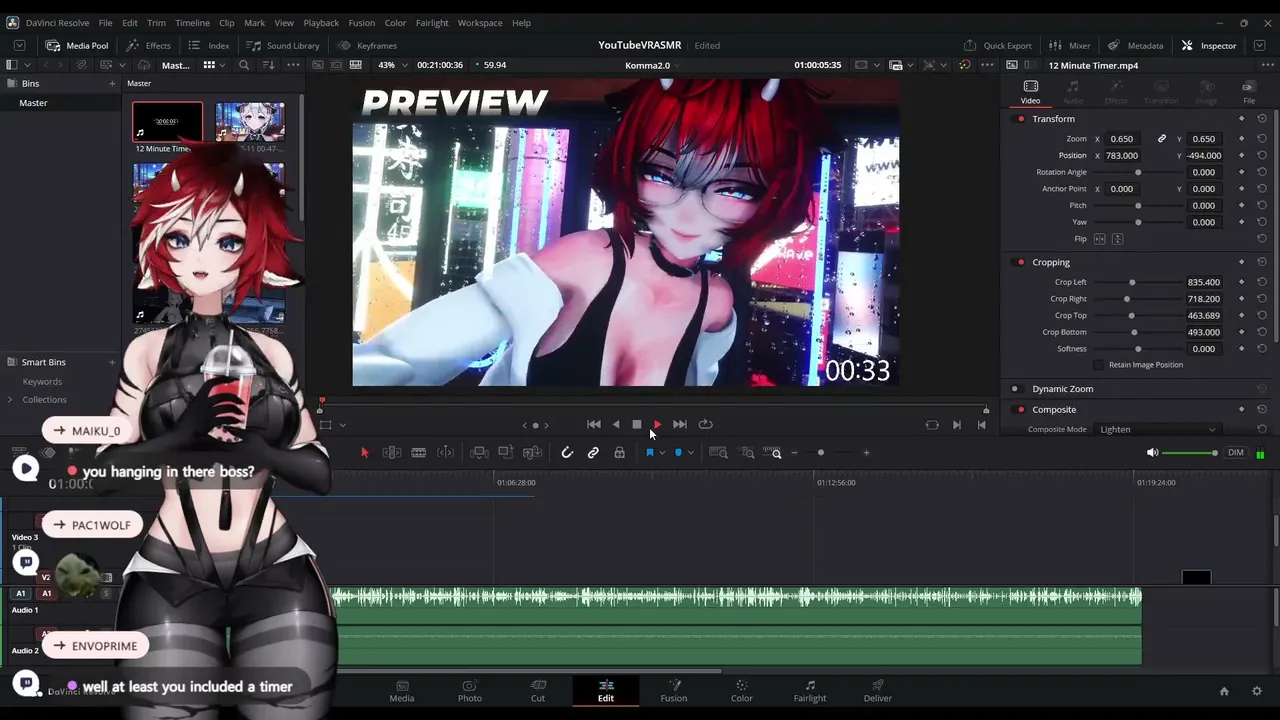Toggle the Inspector panel button
The width and height of the screenshot is (1280, 720).
coord(1209,45)
